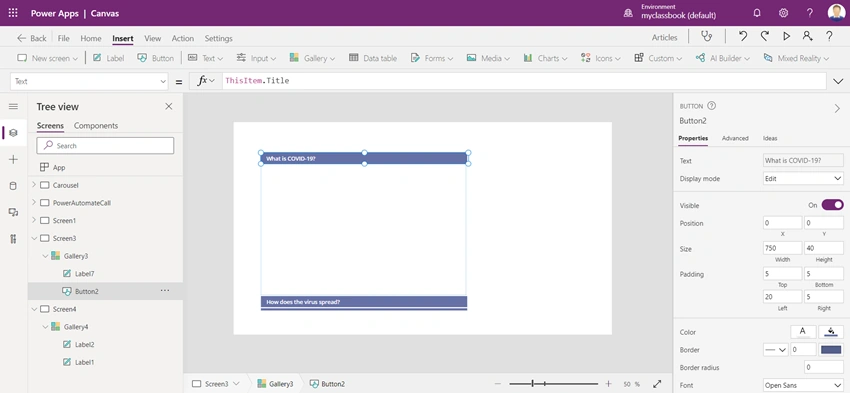Screen dimensions: 850x393
Task: Open the New screen dropdown
Action: tap(48, 58)
